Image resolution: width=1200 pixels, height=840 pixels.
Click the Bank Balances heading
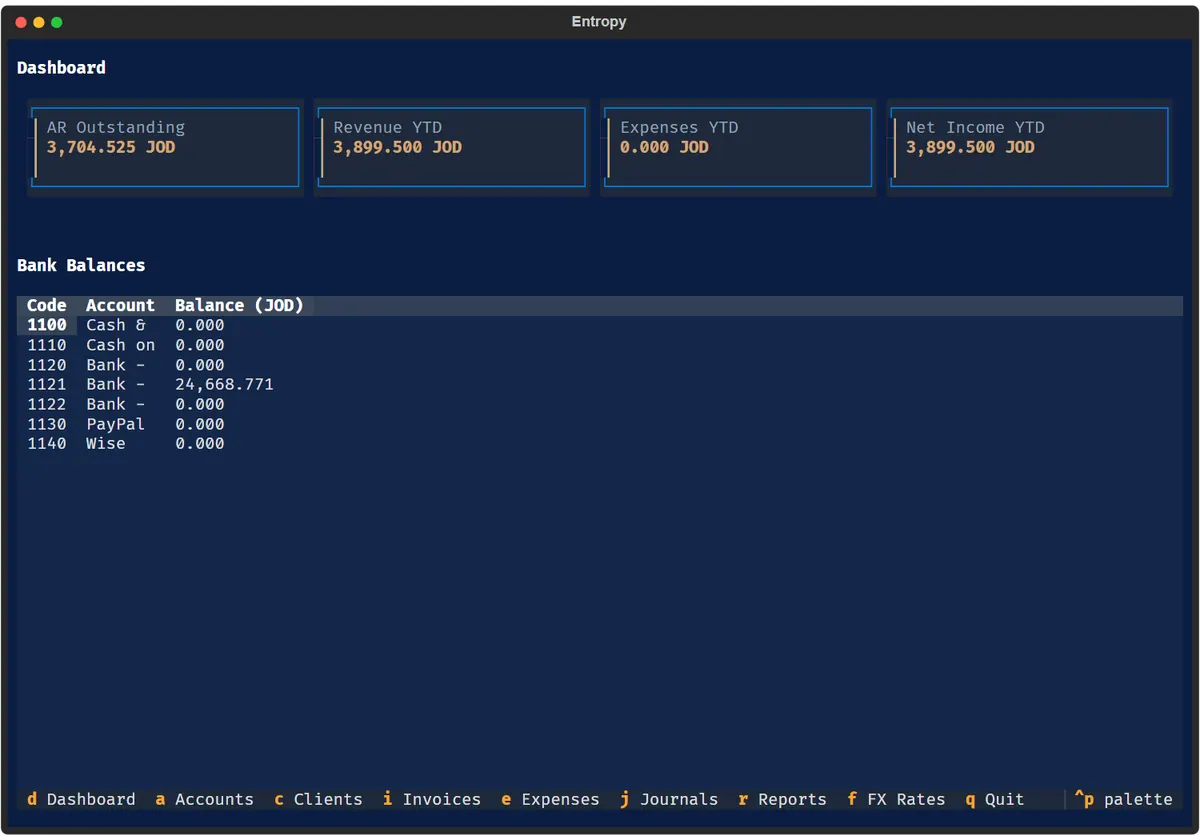[x=81, y=265]
